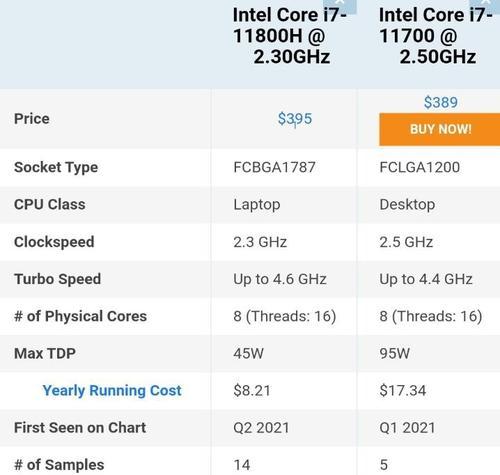Click the $17.34 running cost value
The image size is (500, 475).
(403, 390)
